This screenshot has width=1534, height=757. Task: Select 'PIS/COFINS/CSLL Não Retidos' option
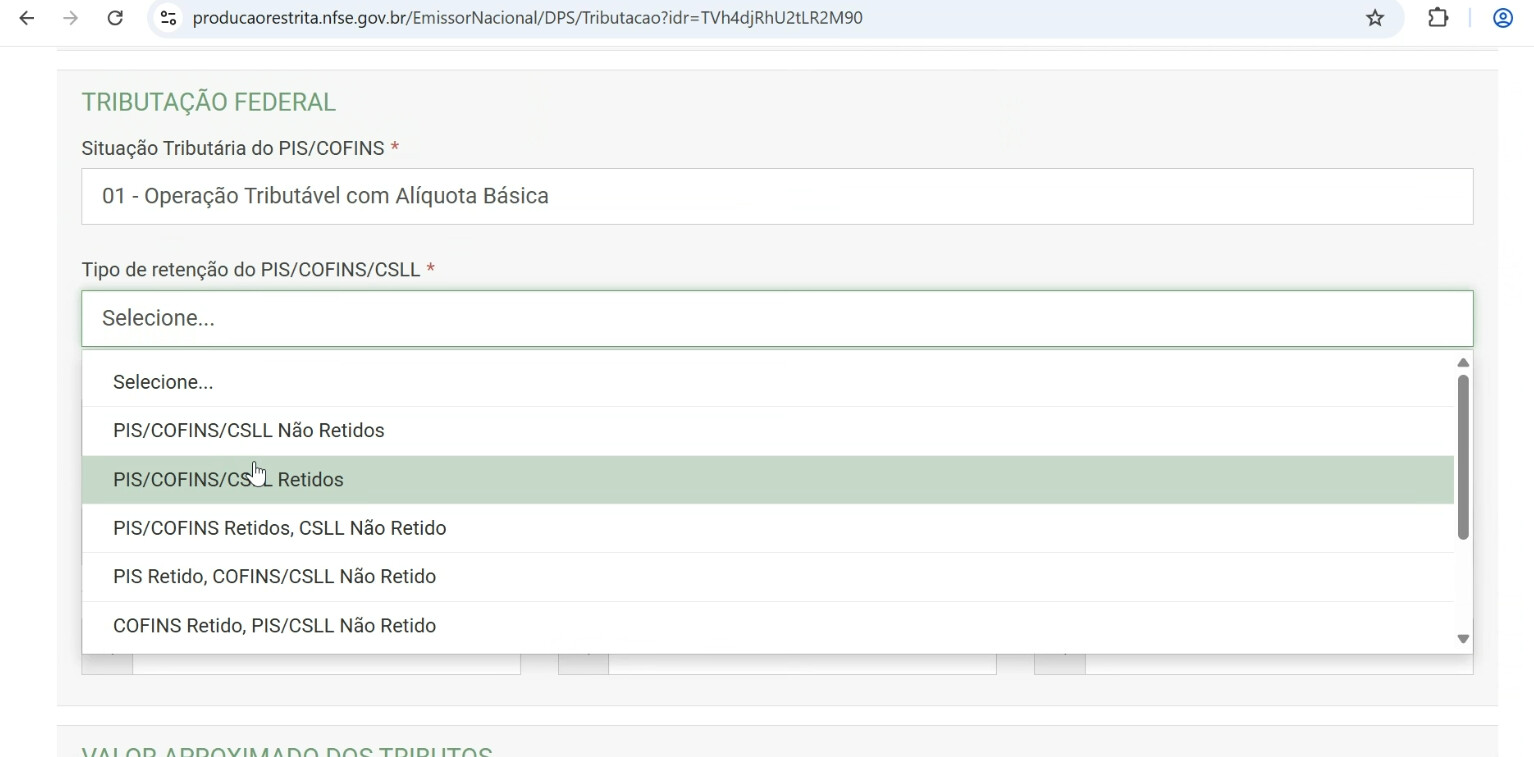tap(249, 431)
